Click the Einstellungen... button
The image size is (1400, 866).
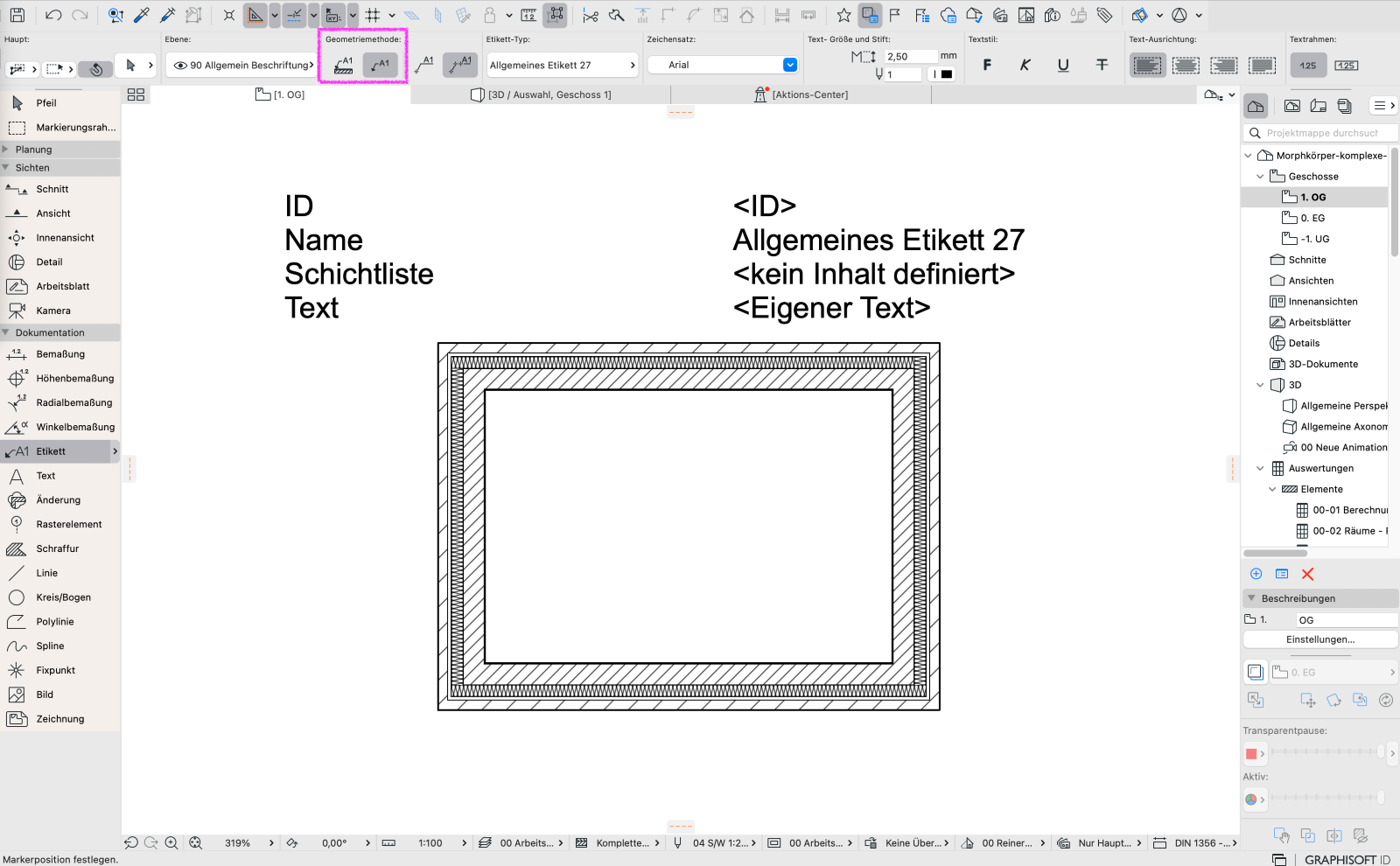tap(1320, 639)
